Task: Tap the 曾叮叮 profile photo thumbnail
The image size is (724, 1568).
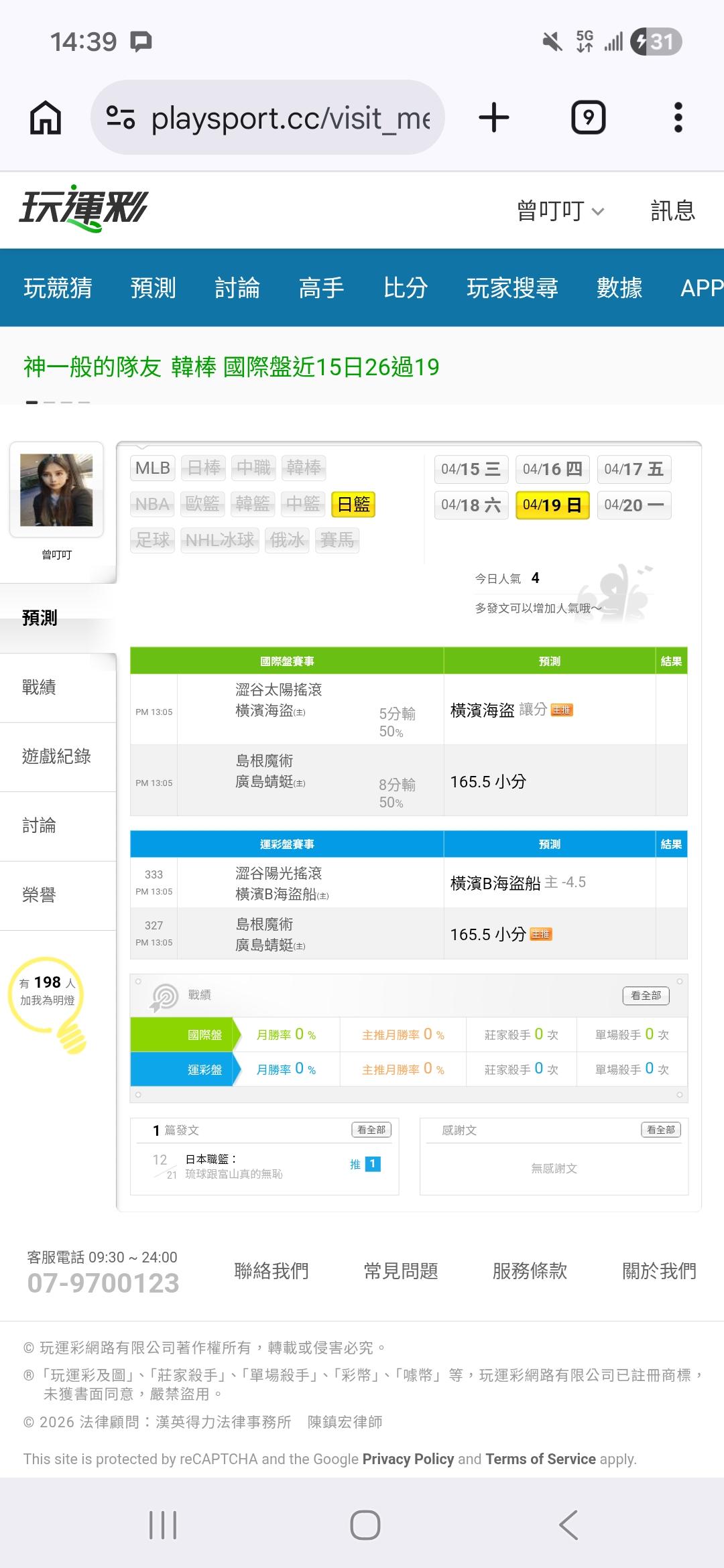Action: tap(56, 490)
